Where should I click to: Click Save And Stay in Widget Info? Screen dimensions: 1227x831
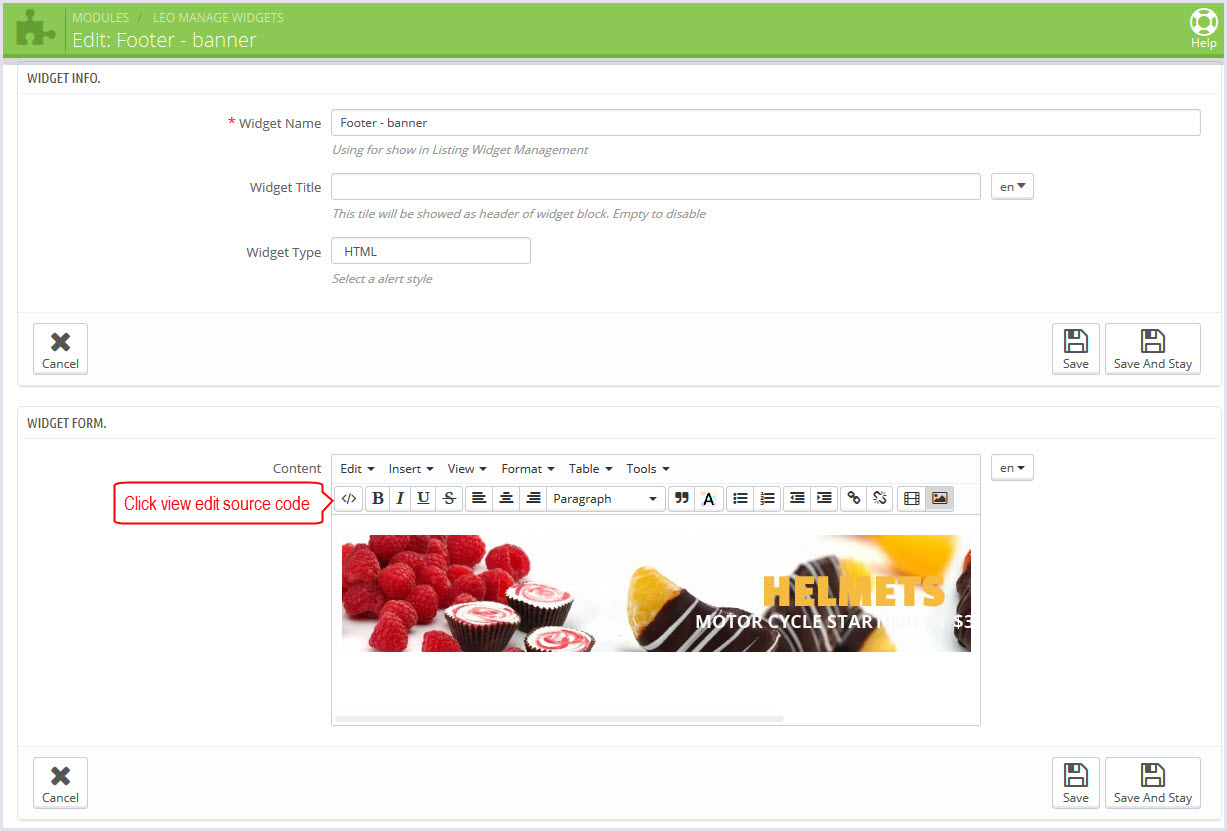[1152, 349]
